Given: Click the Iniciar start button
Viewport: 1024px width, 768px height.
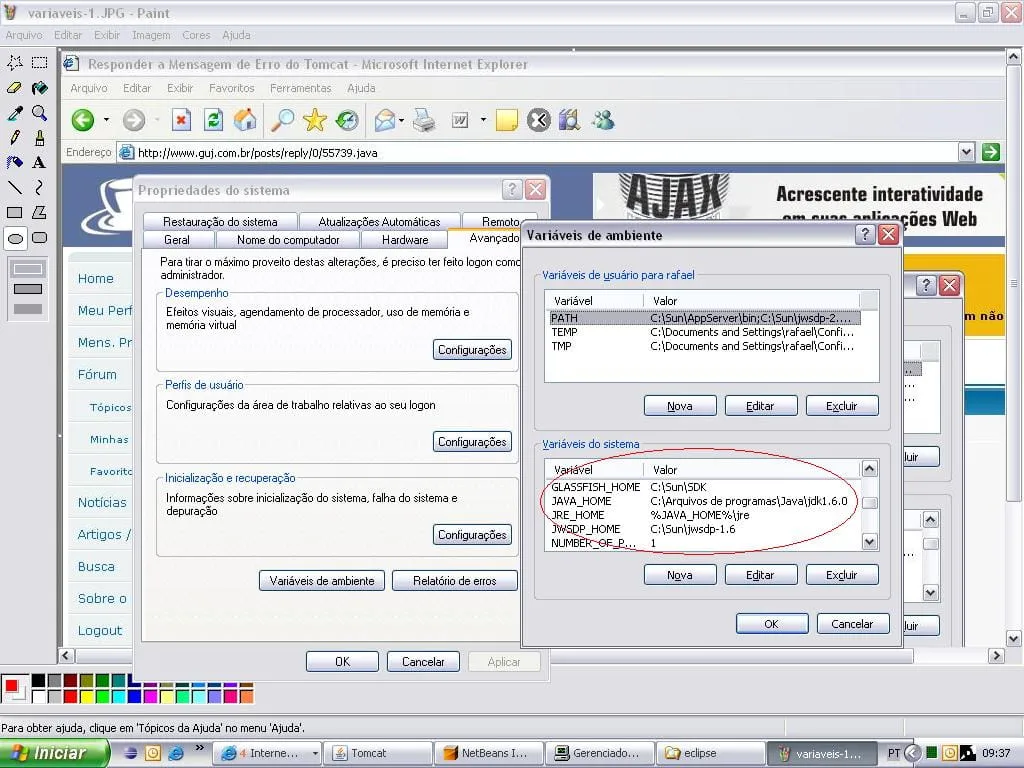Looking at the screenshot, I should point(55,753).
